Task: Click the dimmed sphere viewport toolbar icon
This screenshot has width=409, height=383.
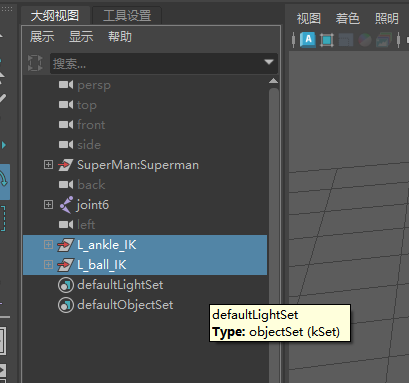Action: click(x=365, y=40)
